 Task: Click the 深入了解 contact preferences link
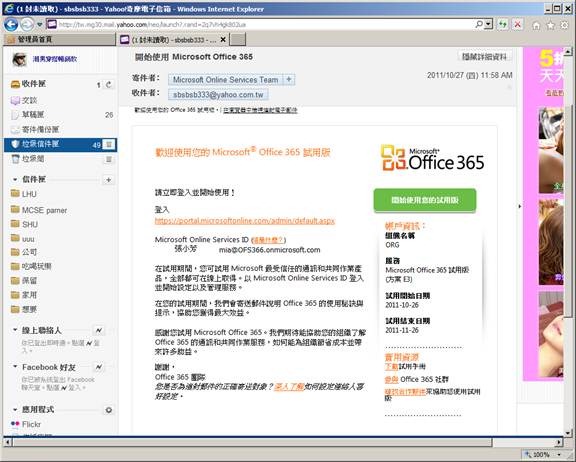289,387
